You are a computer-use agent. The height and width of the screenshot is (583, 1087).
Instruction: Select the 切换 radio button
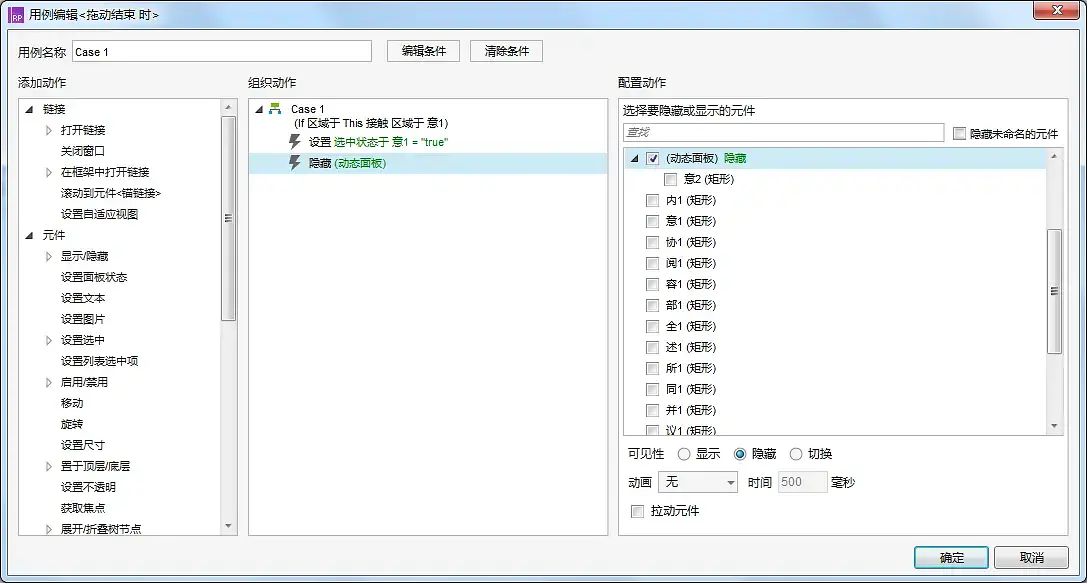[796, 453]
